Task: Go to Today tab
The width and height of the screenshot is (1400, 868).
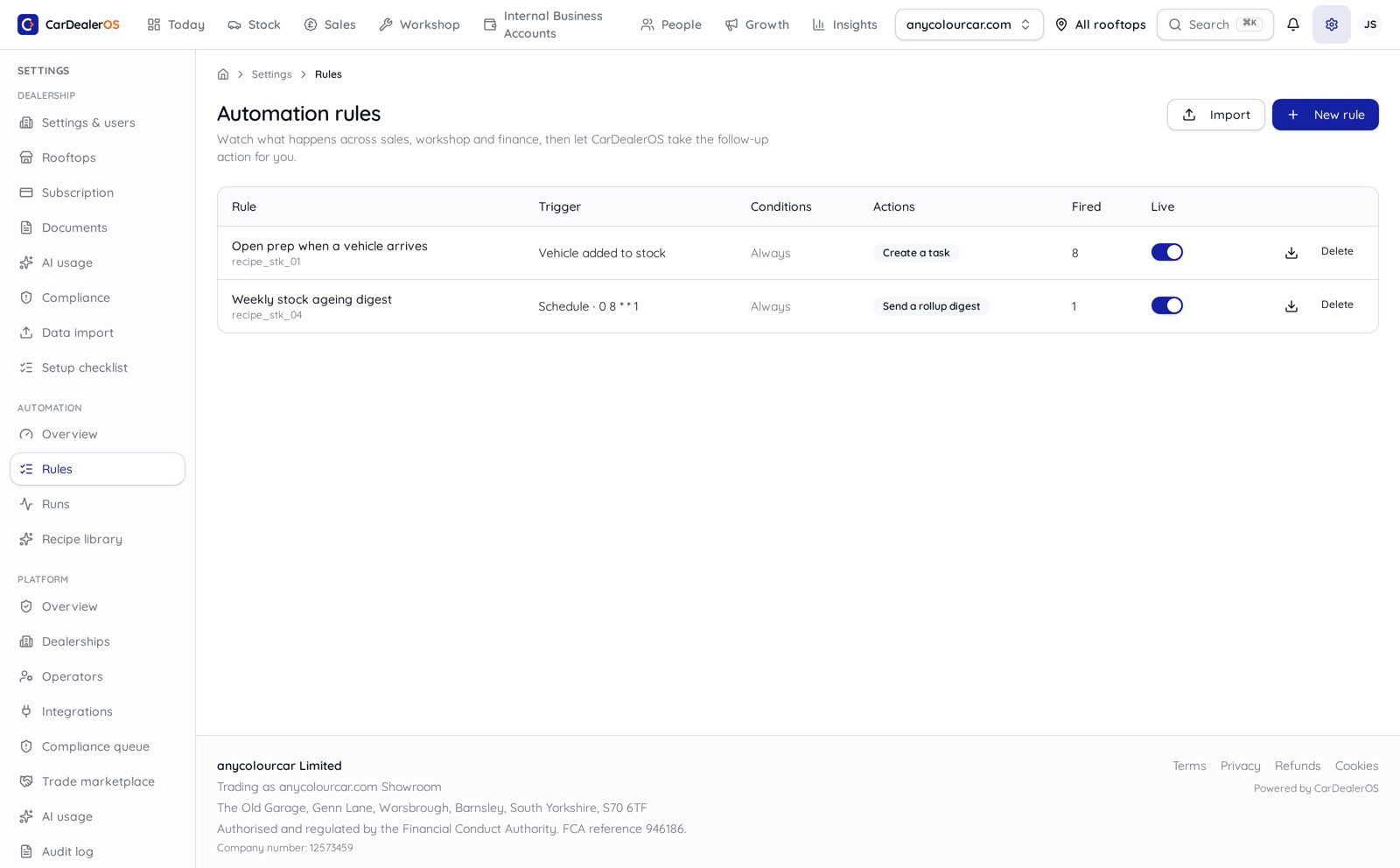Action: coord(176,24)
